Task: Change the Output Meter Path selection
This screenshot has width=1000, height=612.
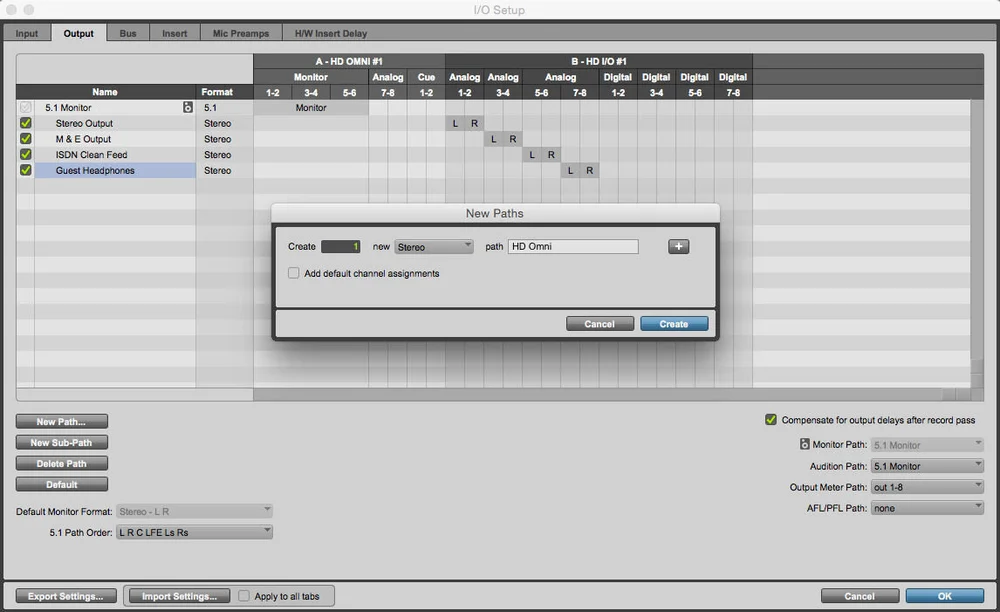Action: click(x=927, y=487)
